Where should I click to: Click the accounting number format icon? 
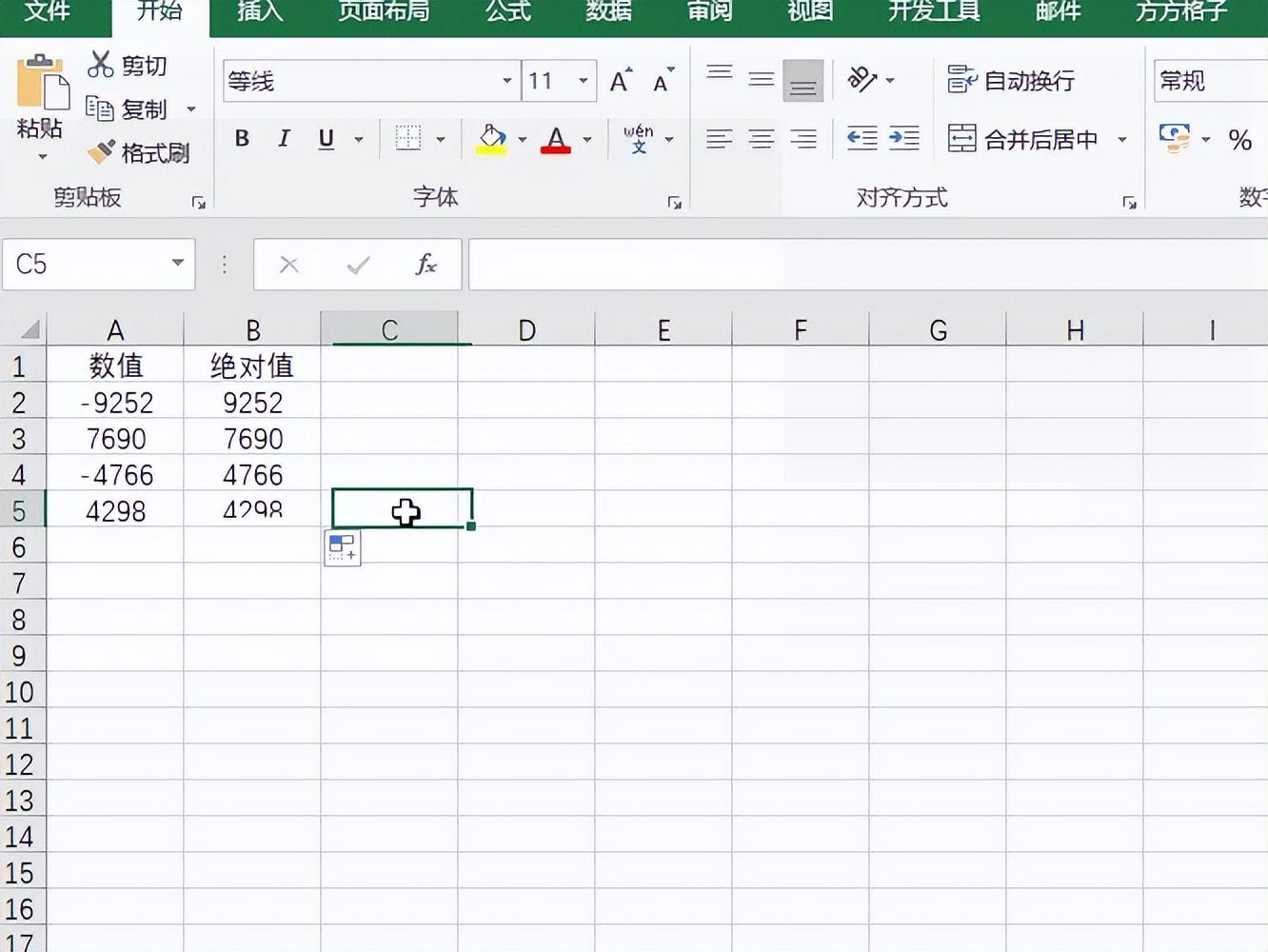1175,139
